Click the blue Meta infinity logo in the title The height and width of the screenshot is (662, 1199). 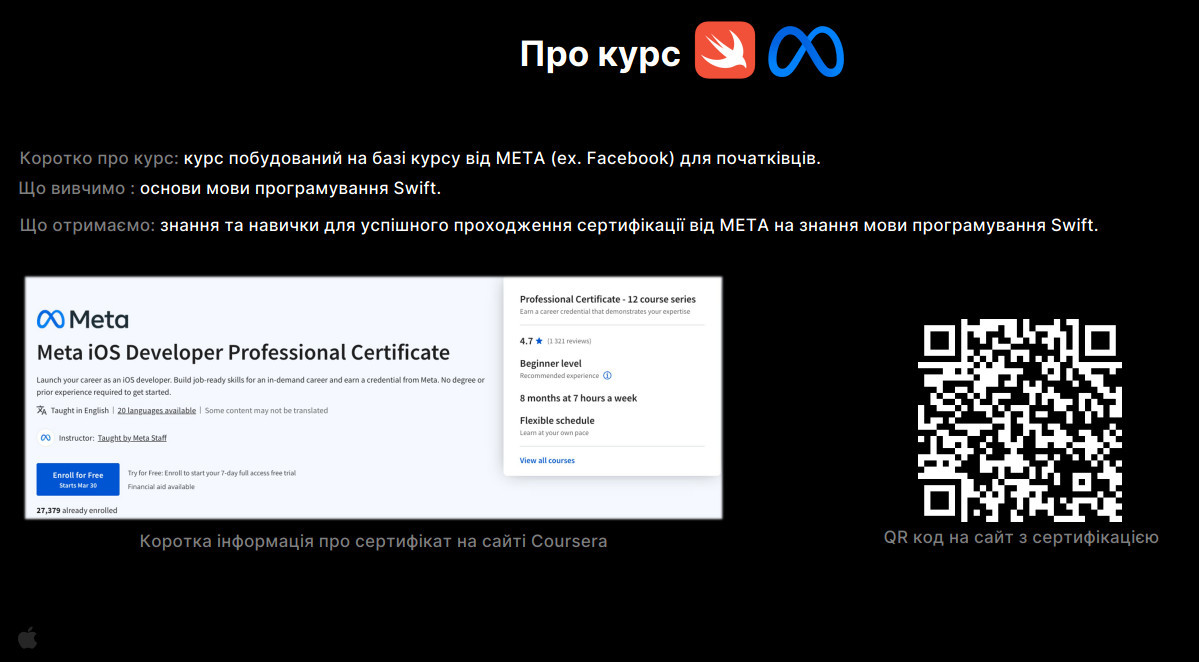[x=806, y=52]
